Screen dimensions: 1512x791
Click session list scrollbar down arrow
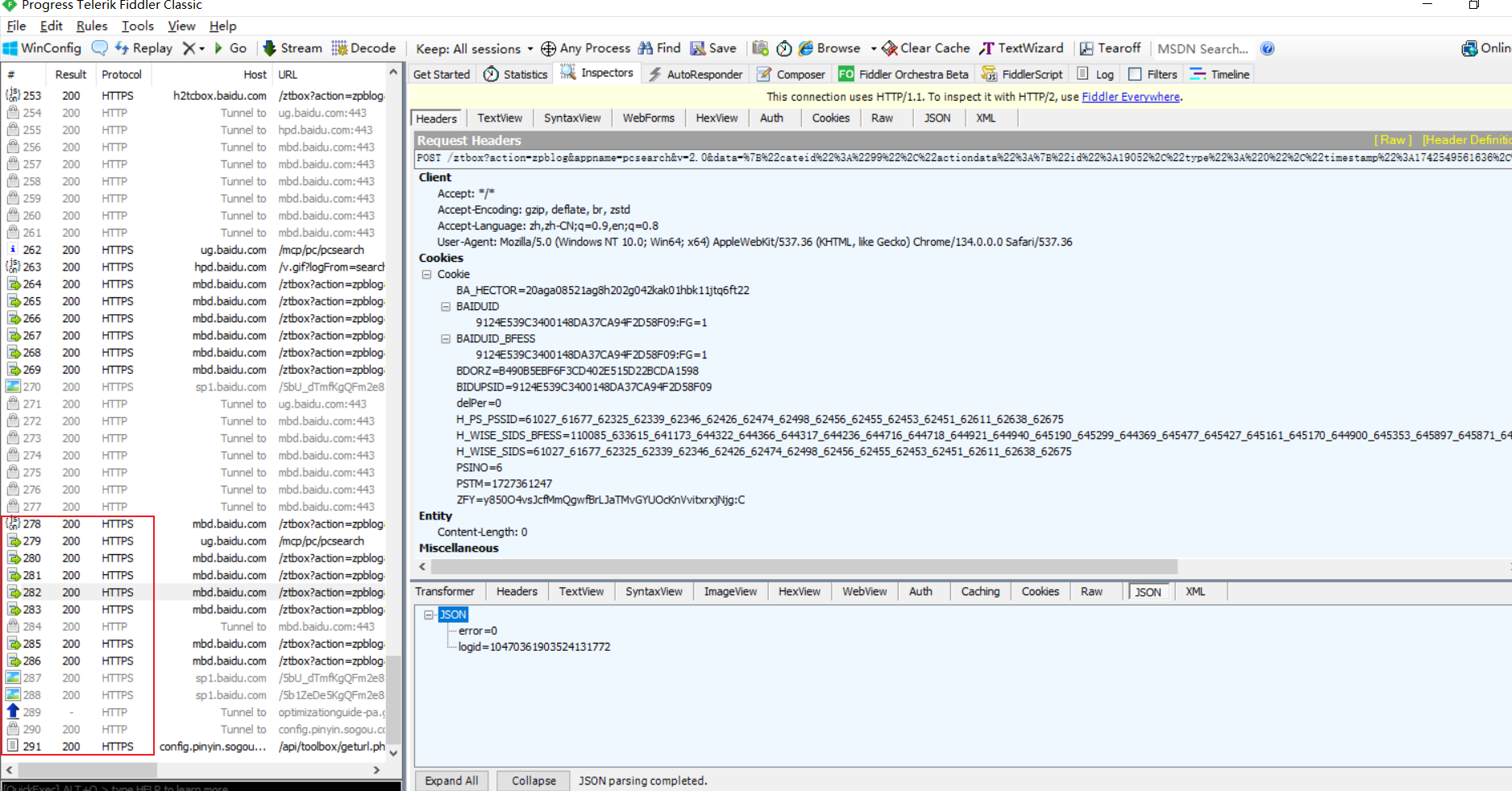(x=393, y=753)
